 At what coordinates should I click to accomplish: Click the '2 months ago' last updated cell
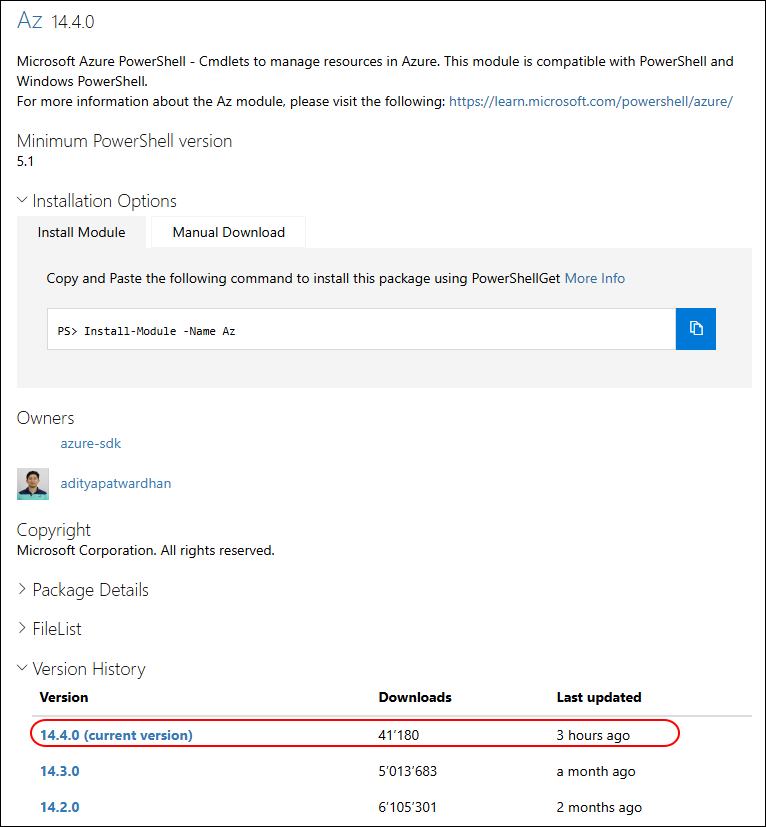click(599, 807)
